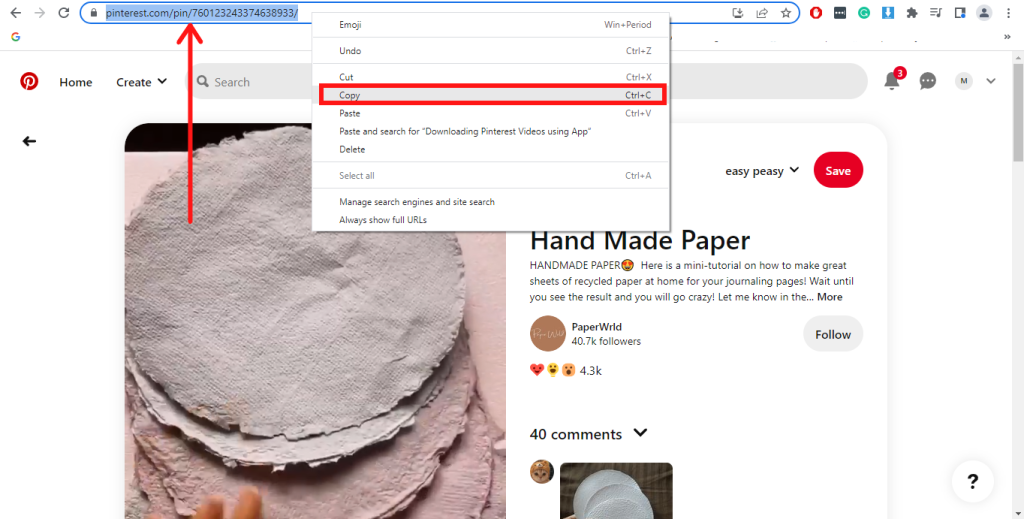
Task: Expand the account options chevron
Action: click(x=991, y=82)
